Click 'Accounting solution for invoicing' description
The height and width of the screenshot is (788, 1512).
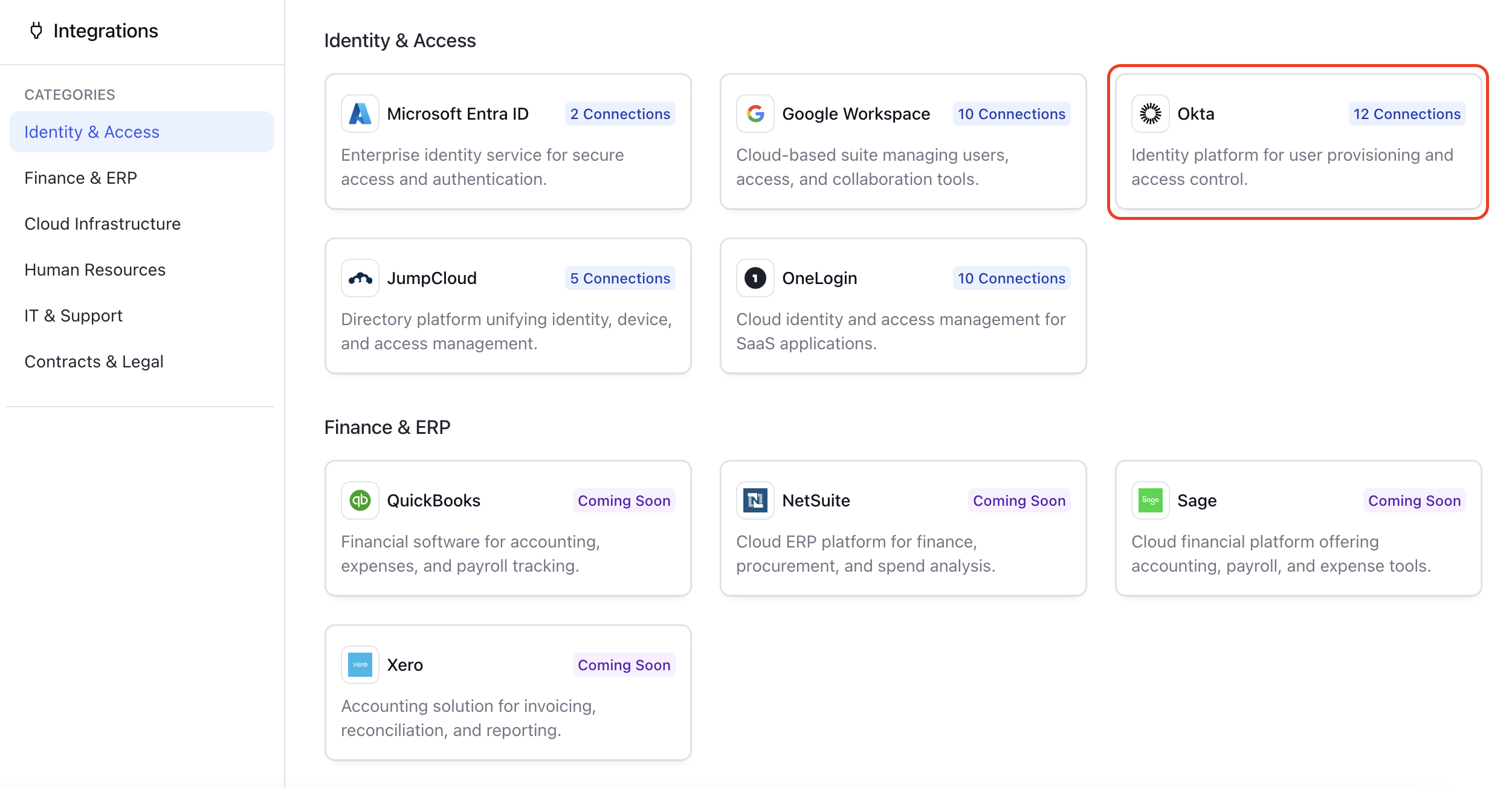468,718
